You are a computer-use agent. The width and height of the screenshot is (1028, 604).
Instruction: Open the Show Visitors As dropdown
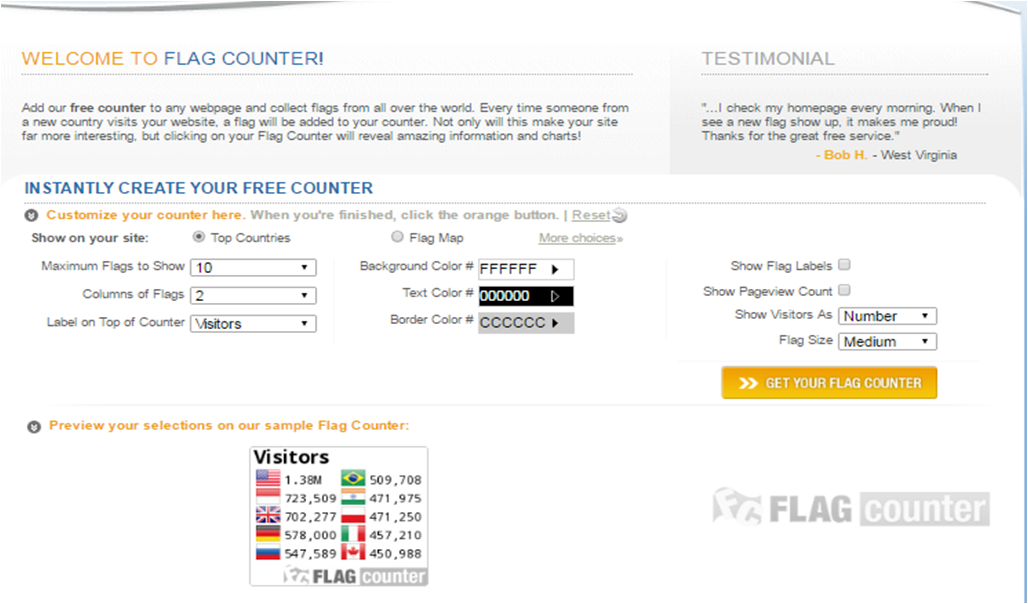pos(887,316)
